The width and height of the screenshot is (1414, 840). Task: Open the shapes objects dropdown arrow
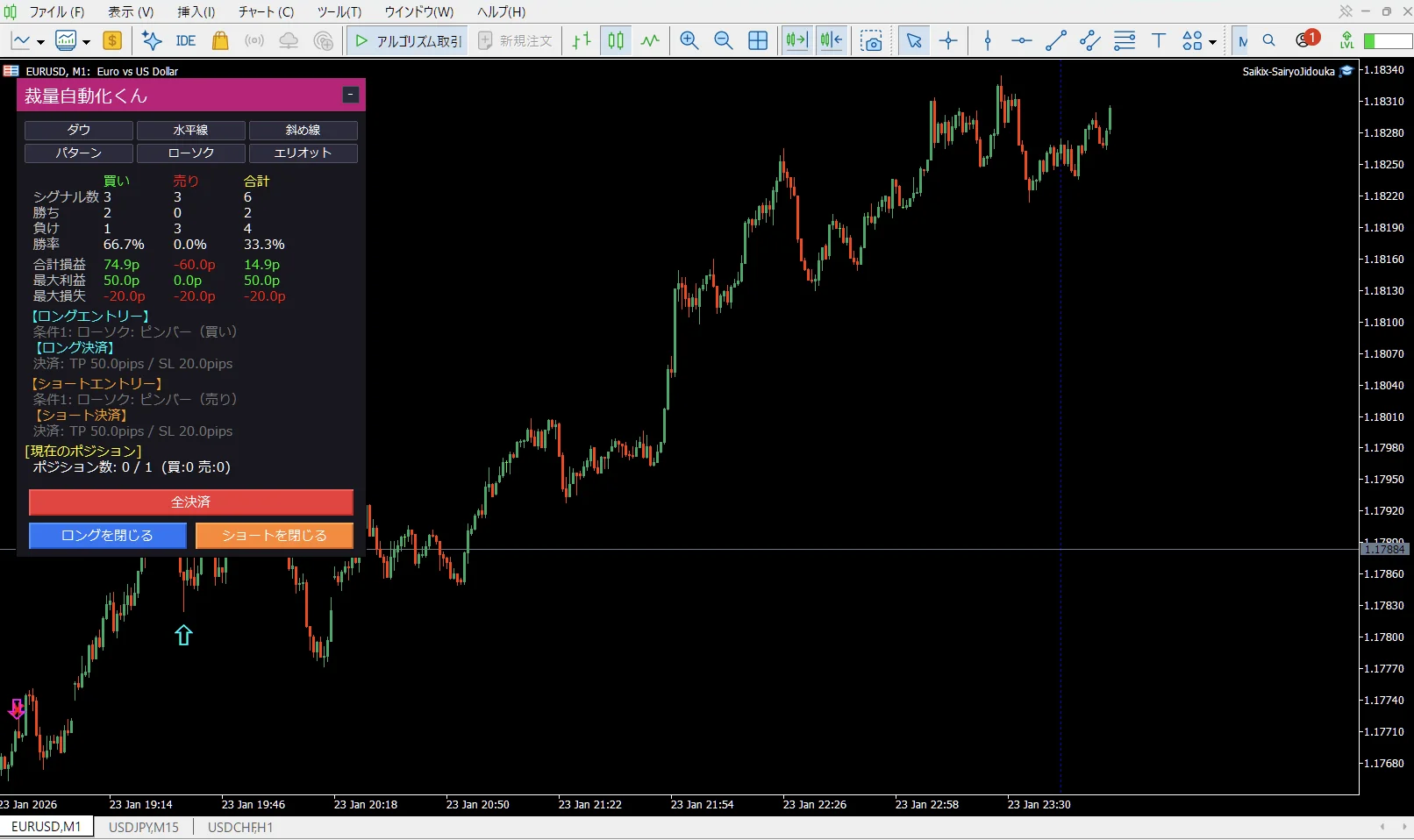[x=1212, y=41]
